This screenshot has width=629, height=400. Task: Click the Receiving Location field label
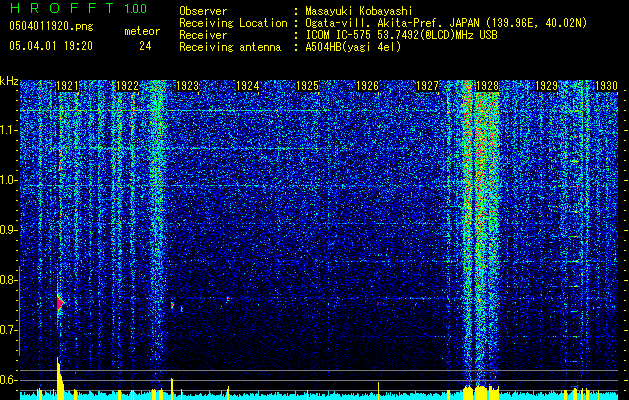coord(233,23)
